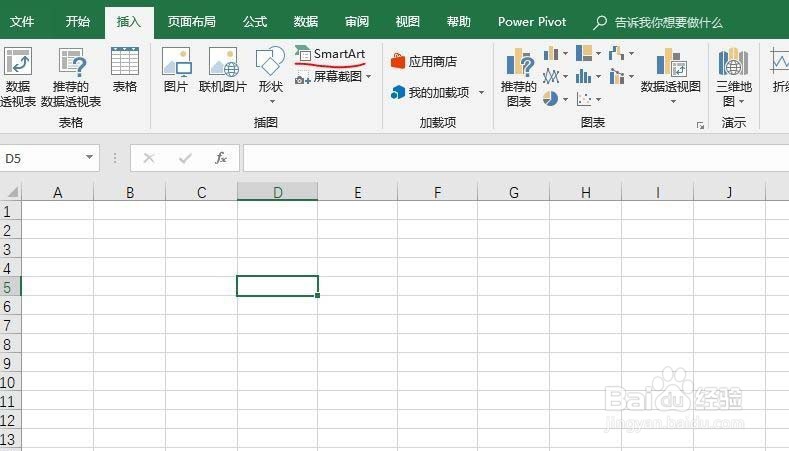Screen dimensions: 789x451
Task: Open the File (文件) tab
Action: 22,22
